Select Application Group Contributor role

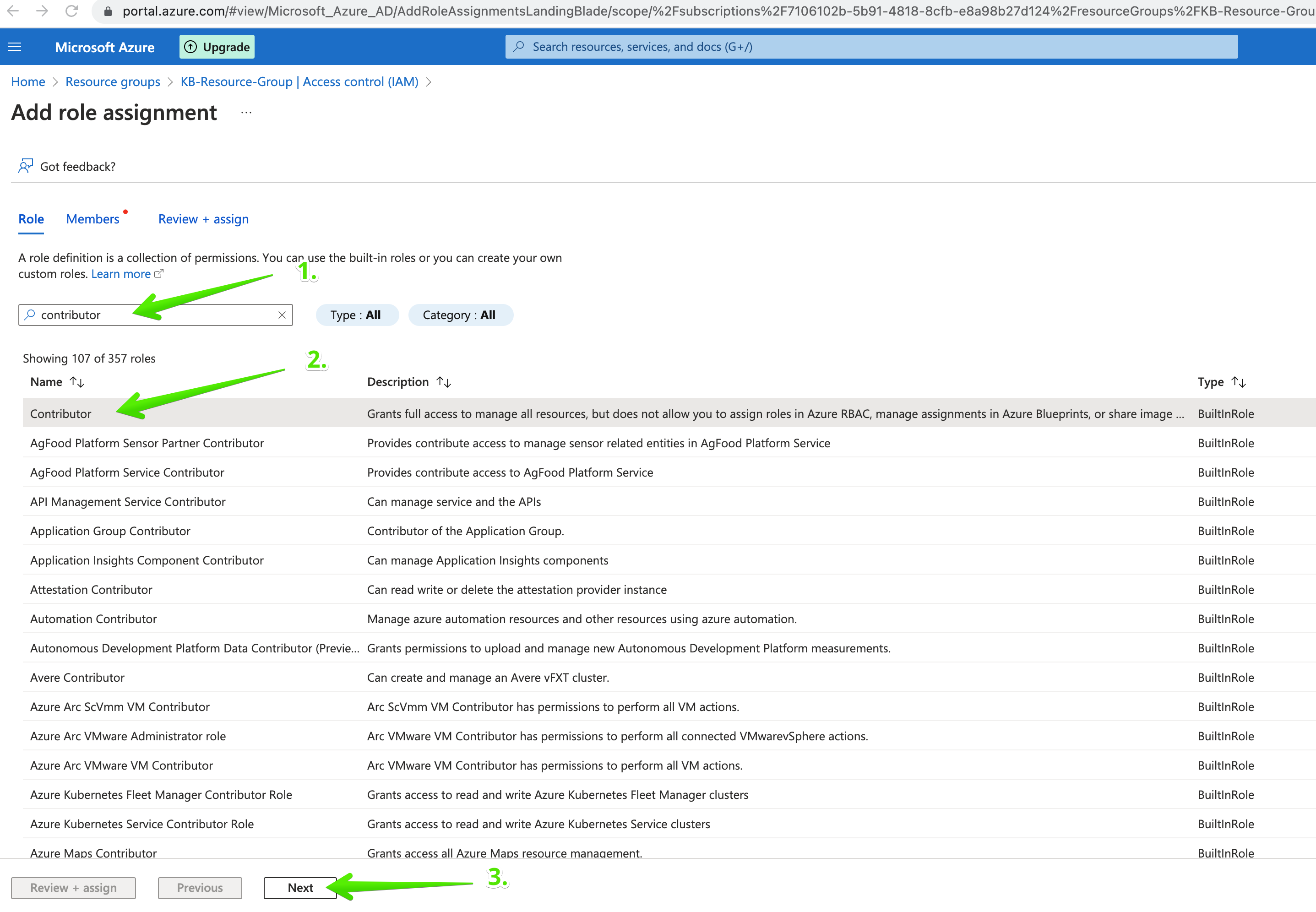[x=669, y=531]
